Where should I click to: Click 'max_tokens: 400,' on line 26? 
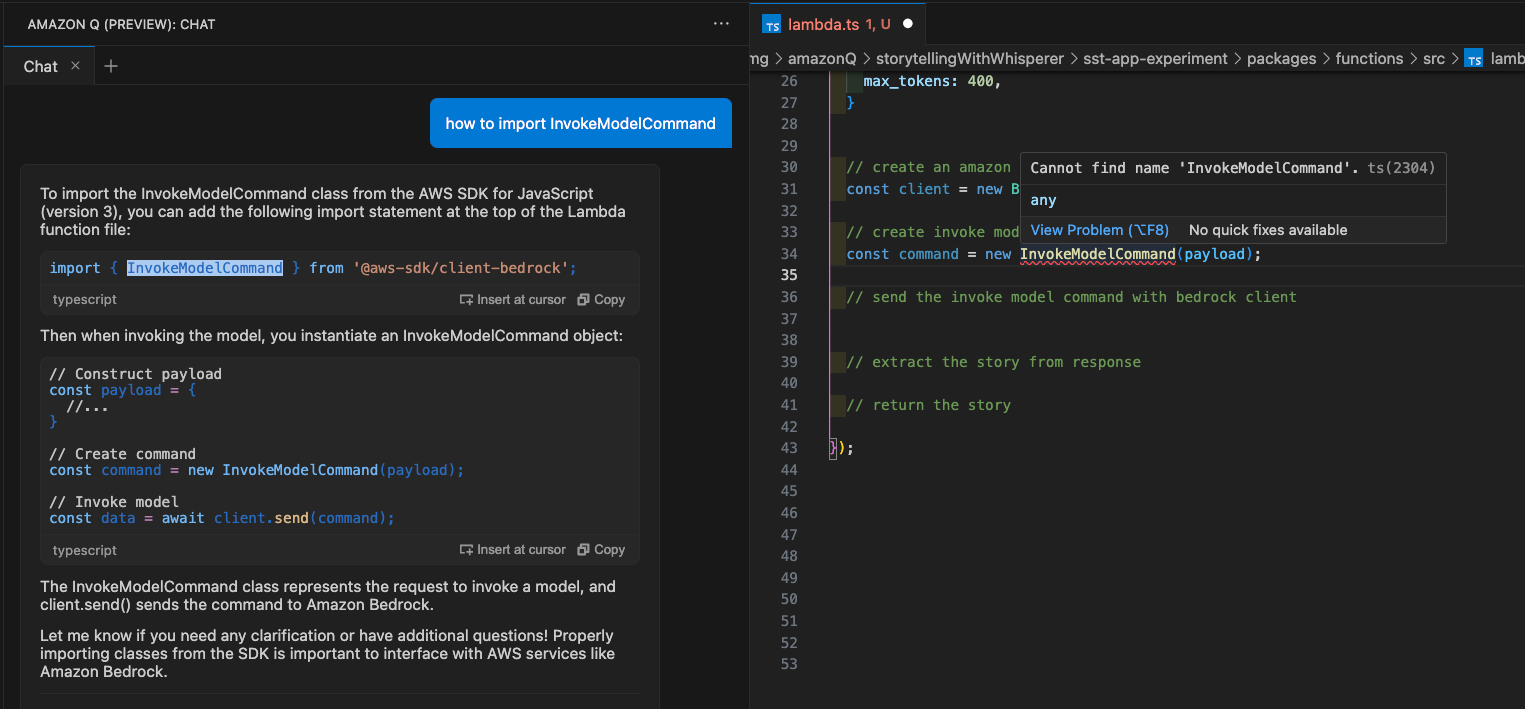(x=932, y=81)
